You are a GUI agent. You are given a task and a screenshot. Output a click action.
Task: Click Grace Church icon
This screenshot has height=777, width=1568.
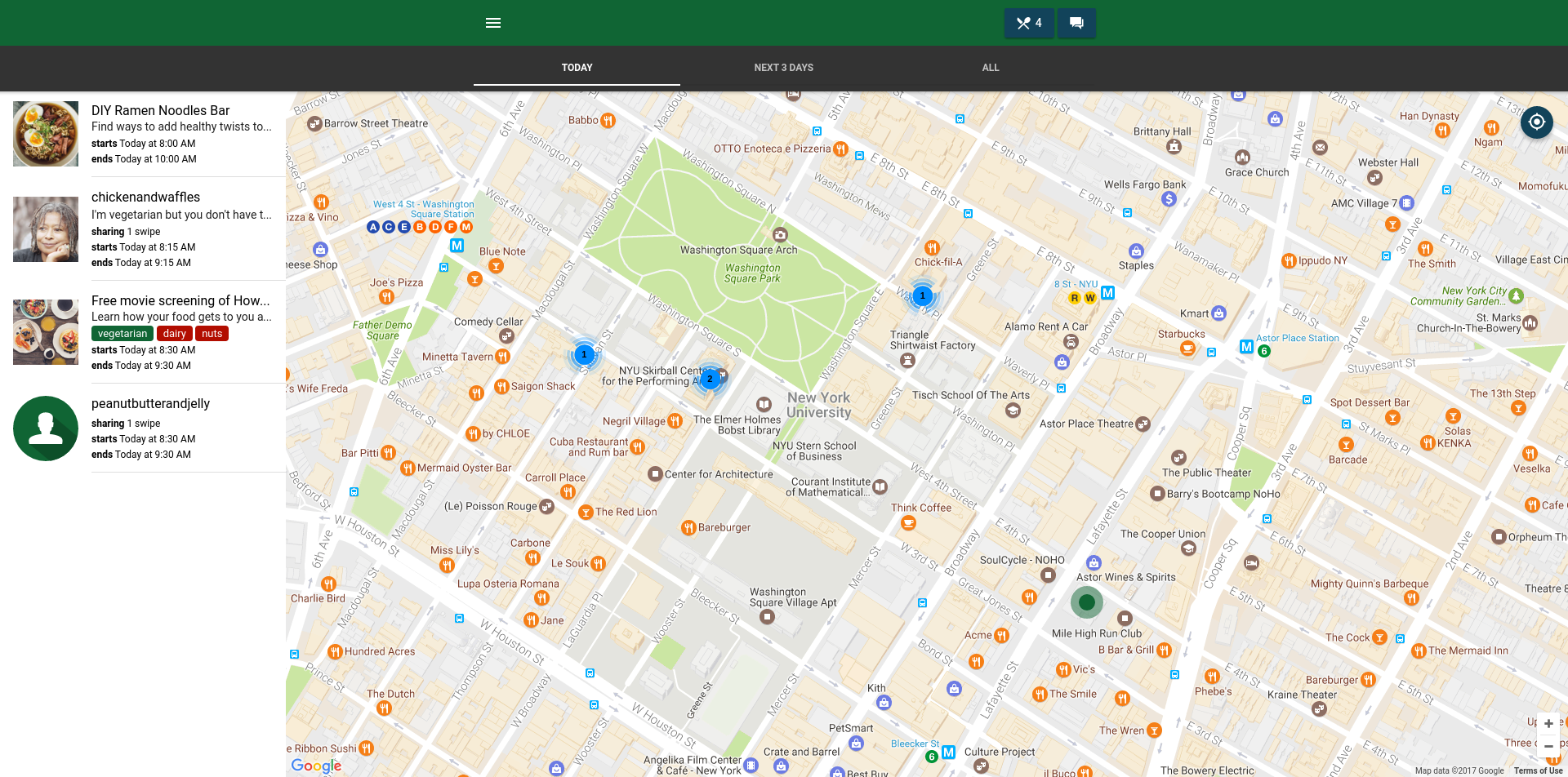coord(1242,157)
